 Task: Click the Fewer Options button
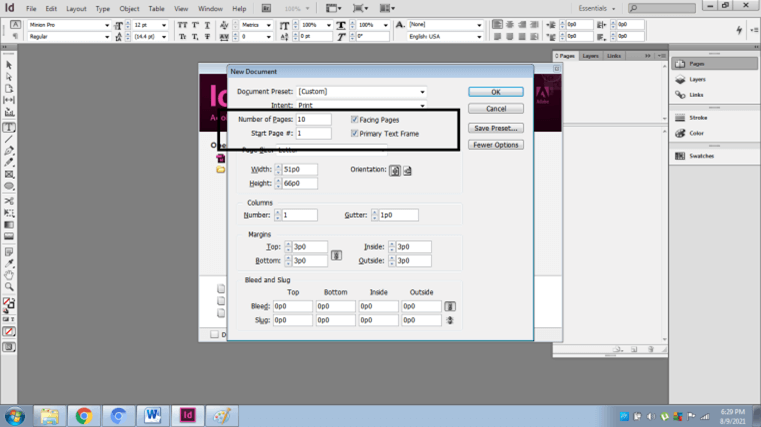tap(496, 145)
